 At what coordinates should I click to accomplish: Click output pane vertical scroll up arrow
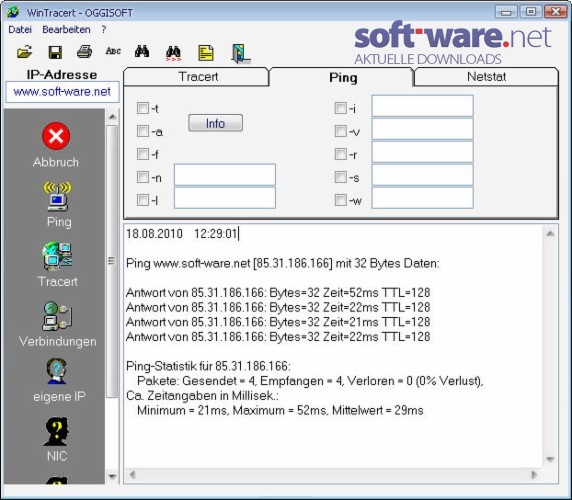coord(550,233)
